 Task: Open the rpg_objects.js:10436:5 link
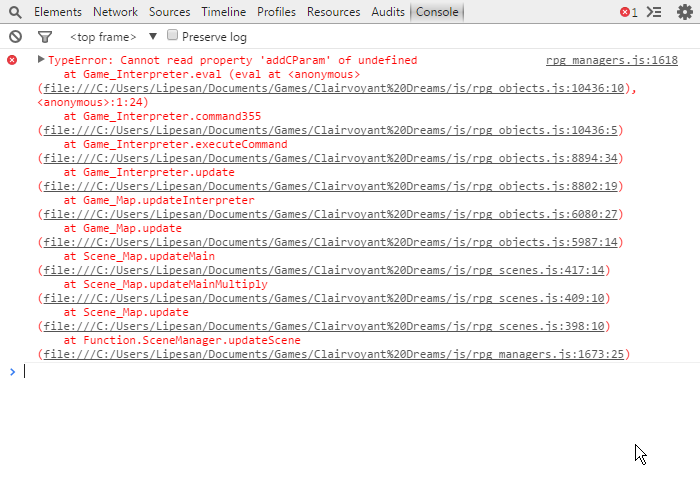point(330,130)
